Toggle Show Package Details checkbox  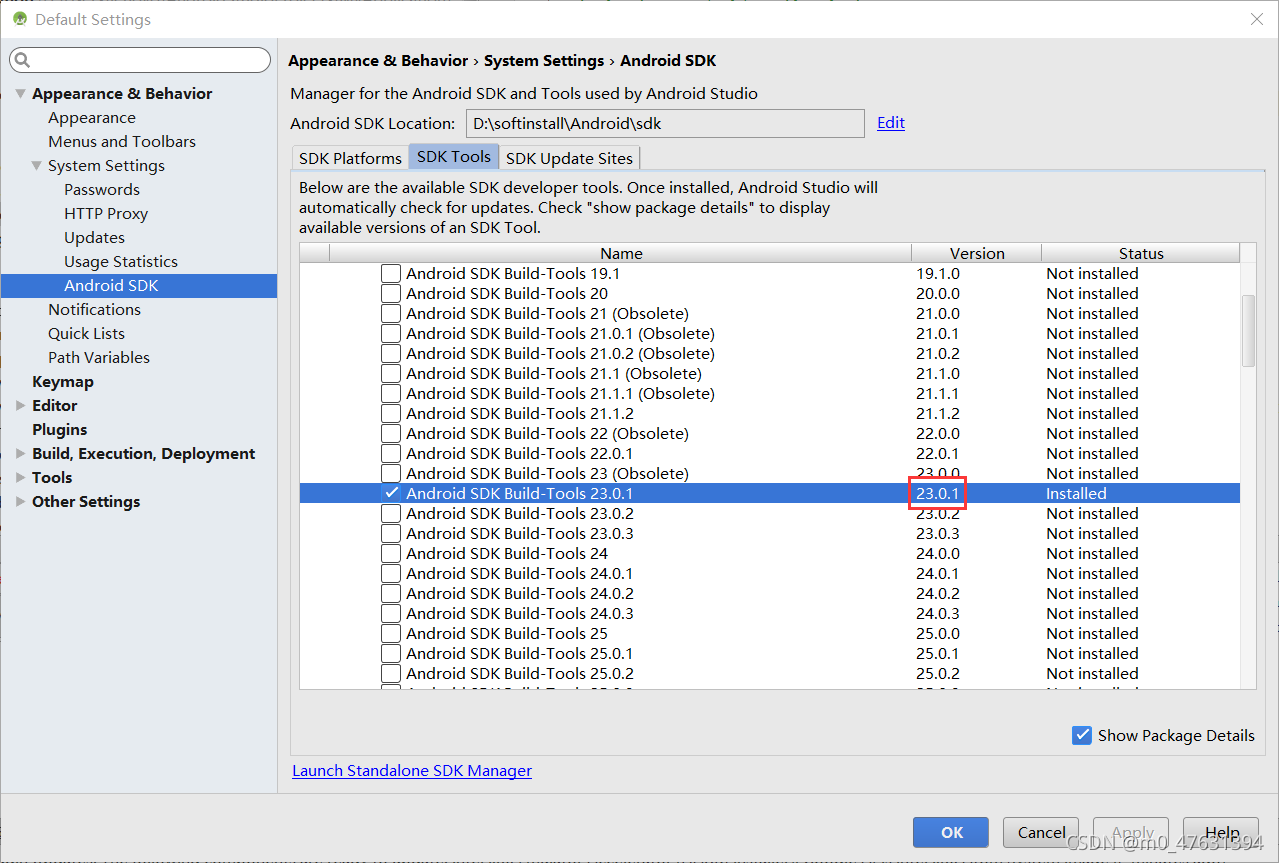[1082, 735]
